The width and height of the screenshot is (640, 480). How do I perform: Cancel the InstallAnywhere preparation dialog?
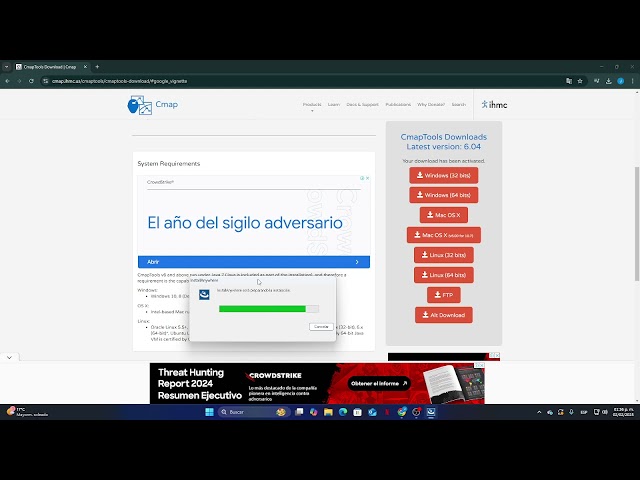coord(321,327)
